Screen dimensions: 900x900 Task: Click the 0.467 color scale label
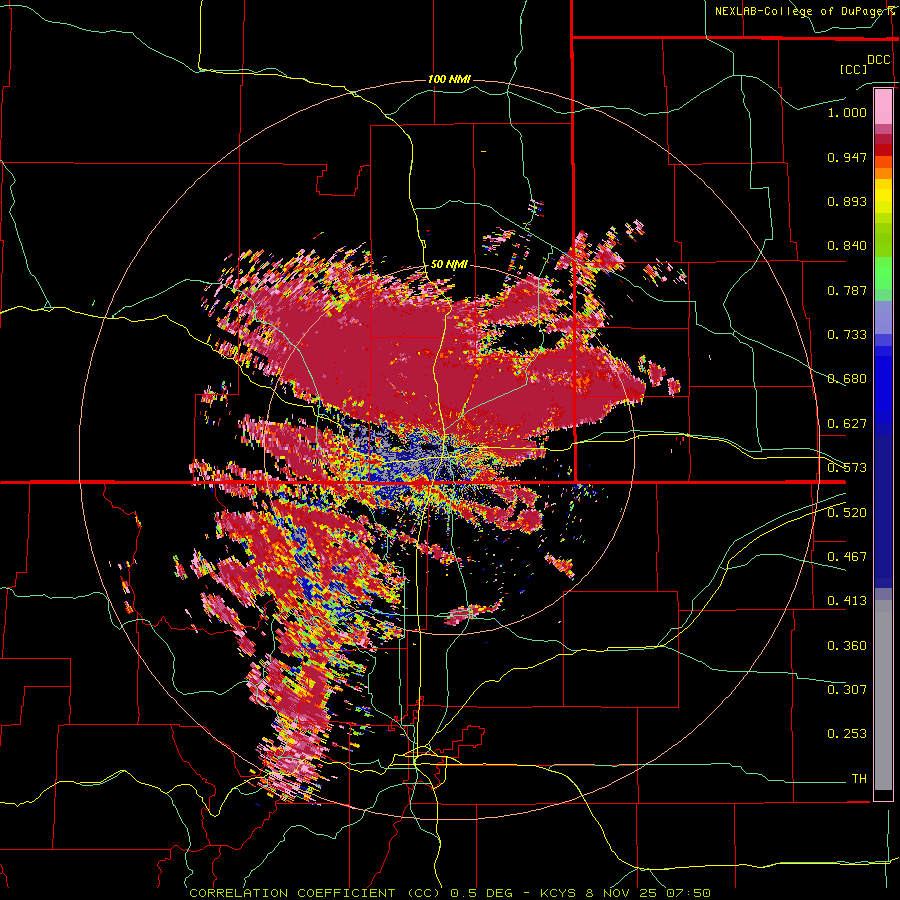coord(847,557)
